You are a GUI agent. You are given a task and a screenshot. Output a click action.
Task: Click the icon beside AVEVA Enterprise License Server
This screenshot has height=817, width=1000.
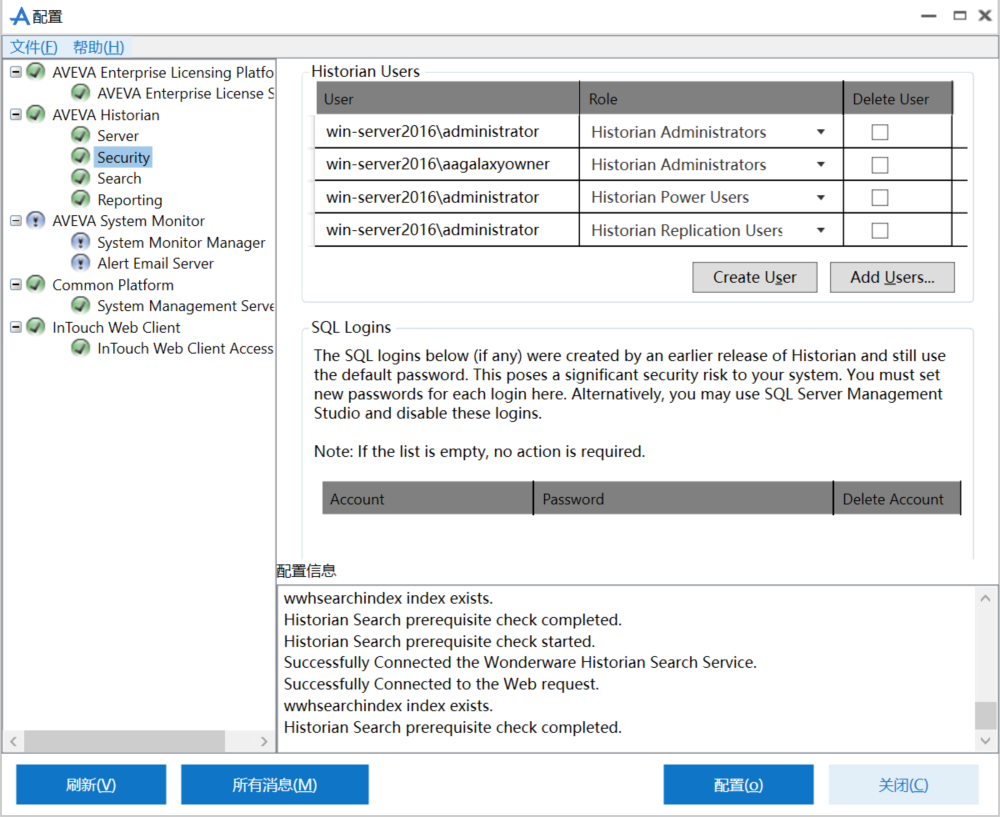pos(81,93)
